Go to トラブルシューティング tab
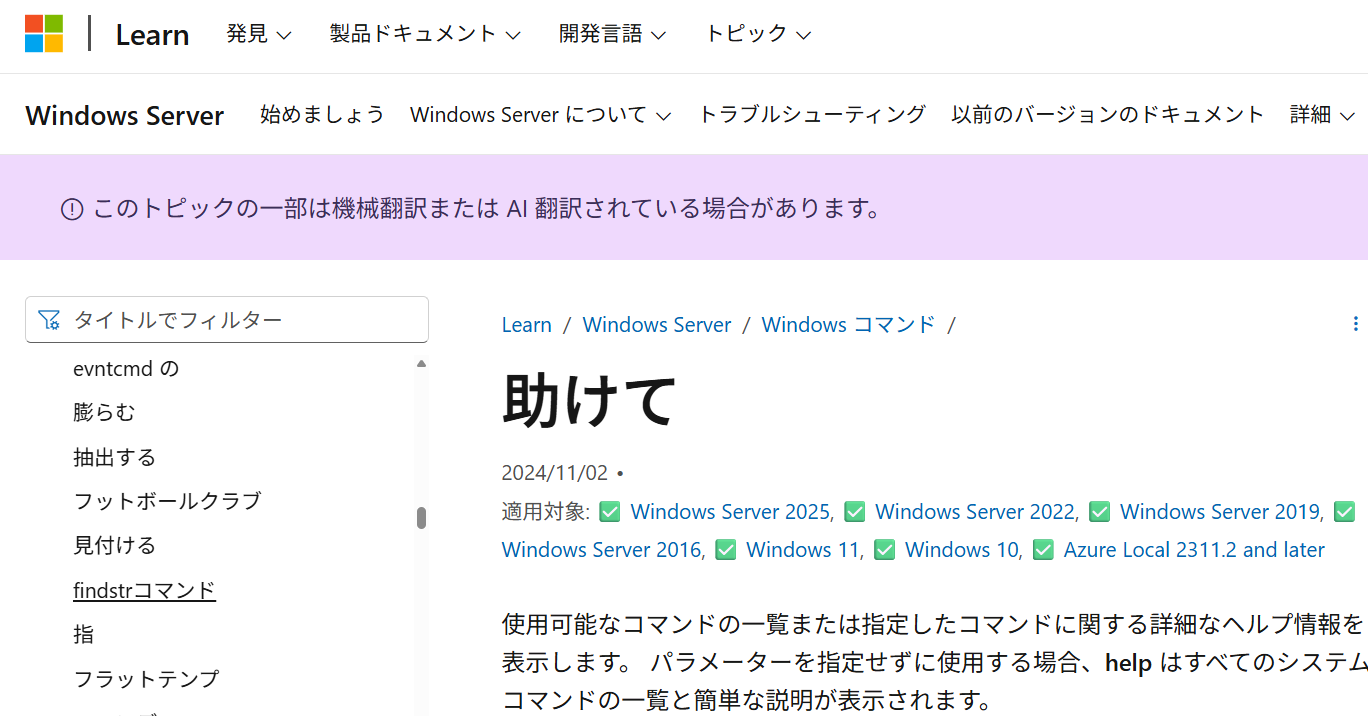 pyautogui.click(x=812, y=115)
